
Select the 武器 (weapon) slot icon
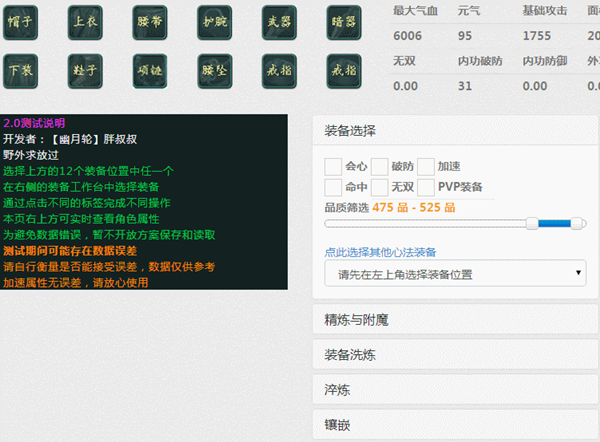tap(279, 20)
